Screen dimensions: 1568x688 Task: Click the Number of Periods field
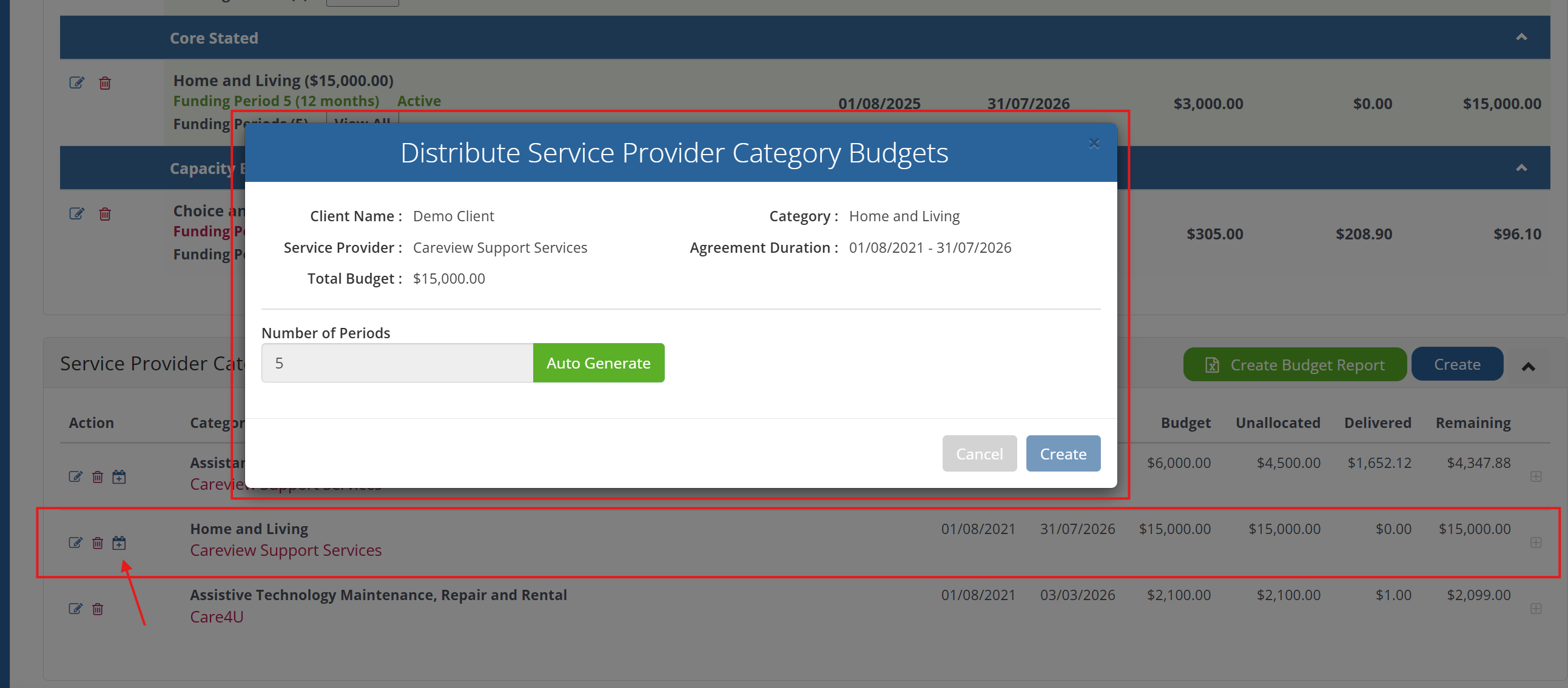coord(397,362)
